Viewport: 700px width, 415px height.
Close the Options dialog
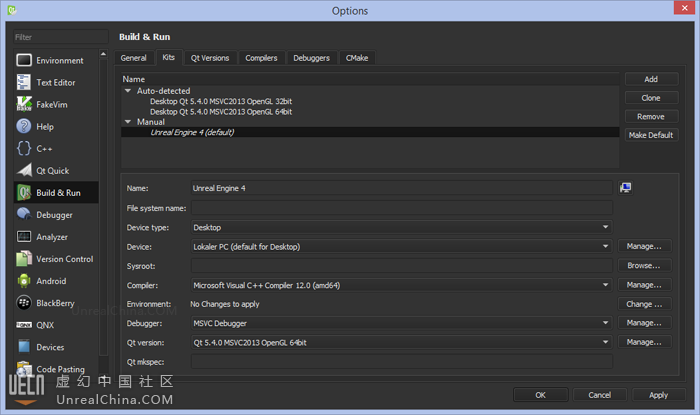[x=685, y=8]
